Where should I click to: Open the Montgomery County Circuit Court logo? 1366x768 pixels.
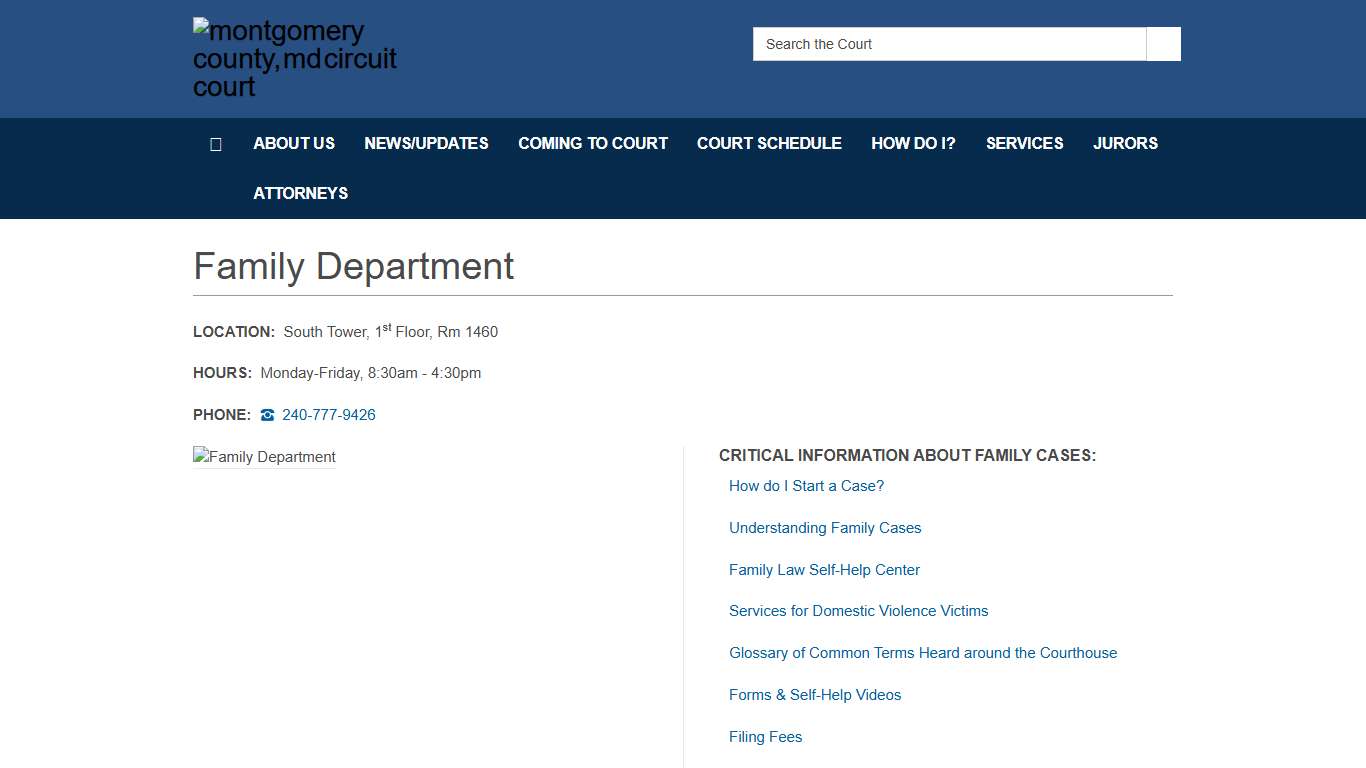click(x=295, y=57)
